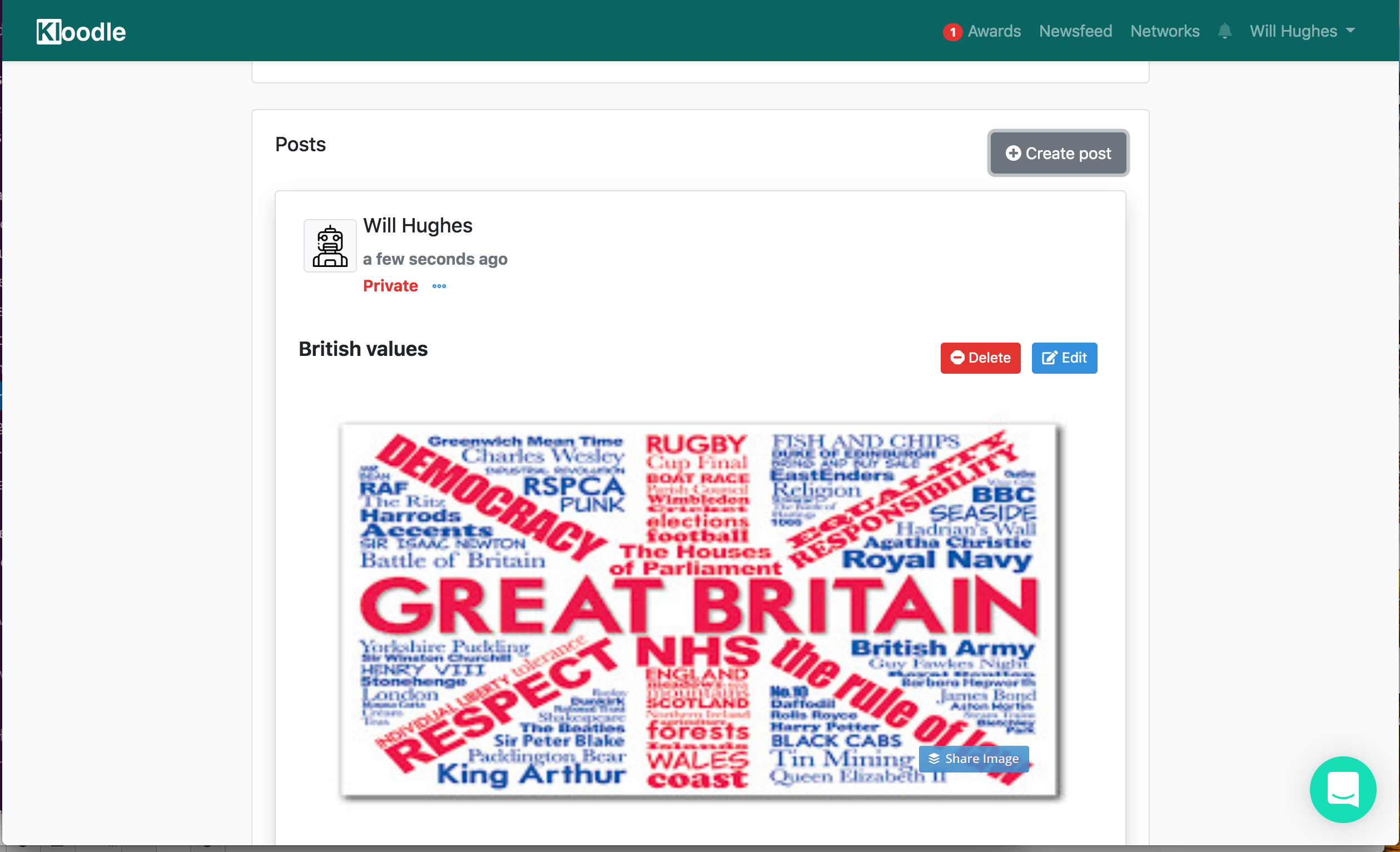Delete the British values post
Viewport: 1400px width, 852px height.
pos(980,358)
